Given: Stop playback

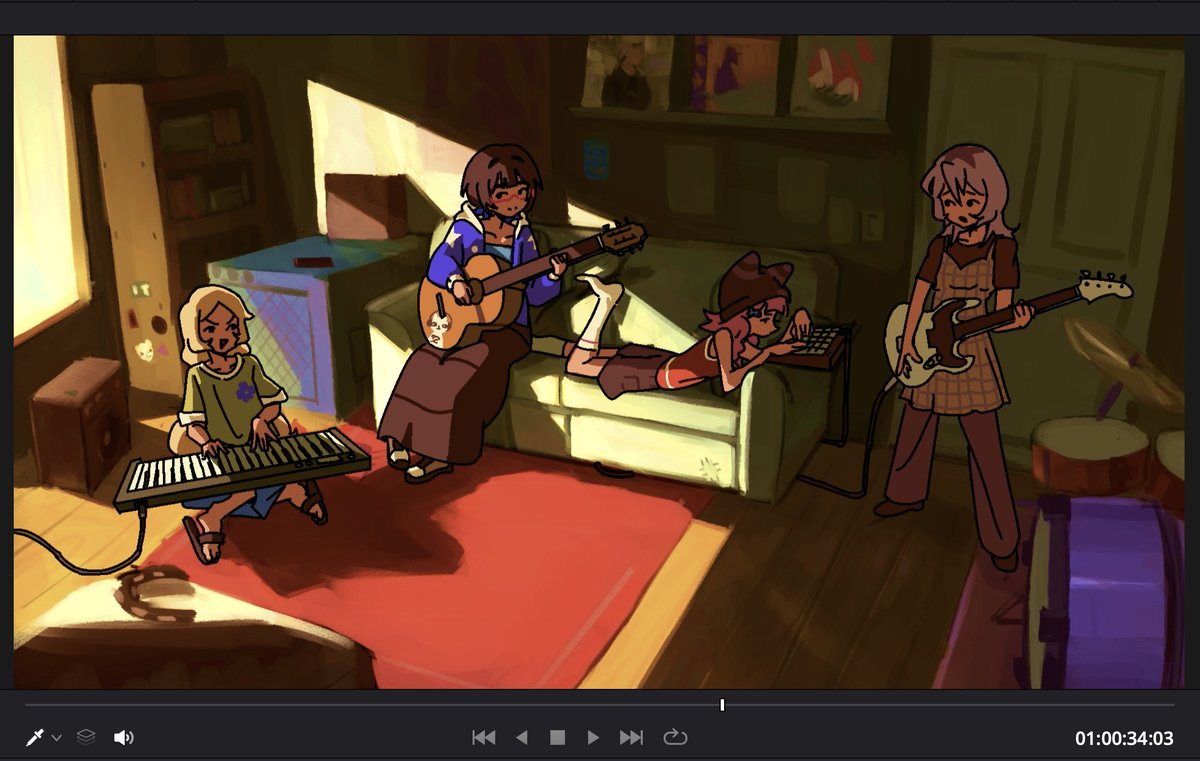Looking at the screenshot, I should [x=557, y=738].
